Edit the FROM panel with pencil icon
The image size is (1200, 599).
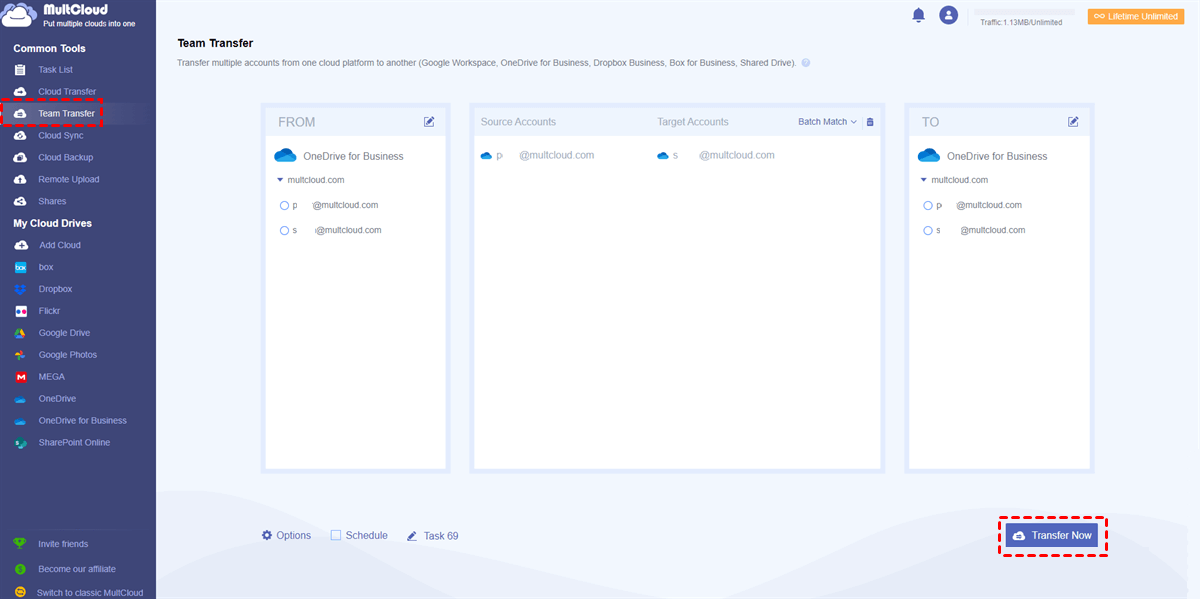[x=429, y=122]
